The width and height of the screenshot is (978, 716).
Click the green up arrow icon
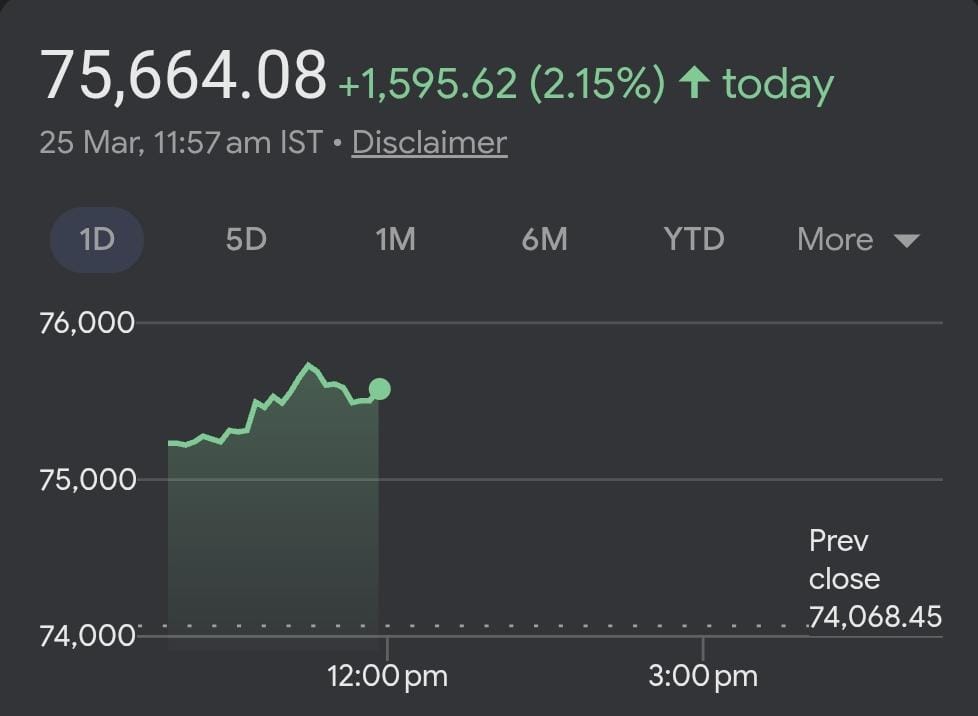click(694, 84)
